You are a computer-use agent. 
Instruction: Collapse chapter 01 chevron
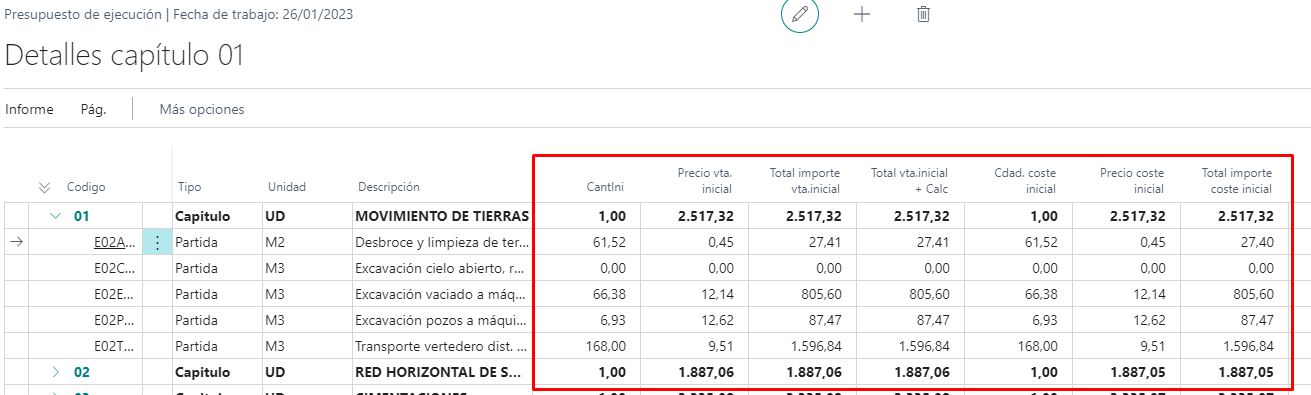[x=56, y=216]
